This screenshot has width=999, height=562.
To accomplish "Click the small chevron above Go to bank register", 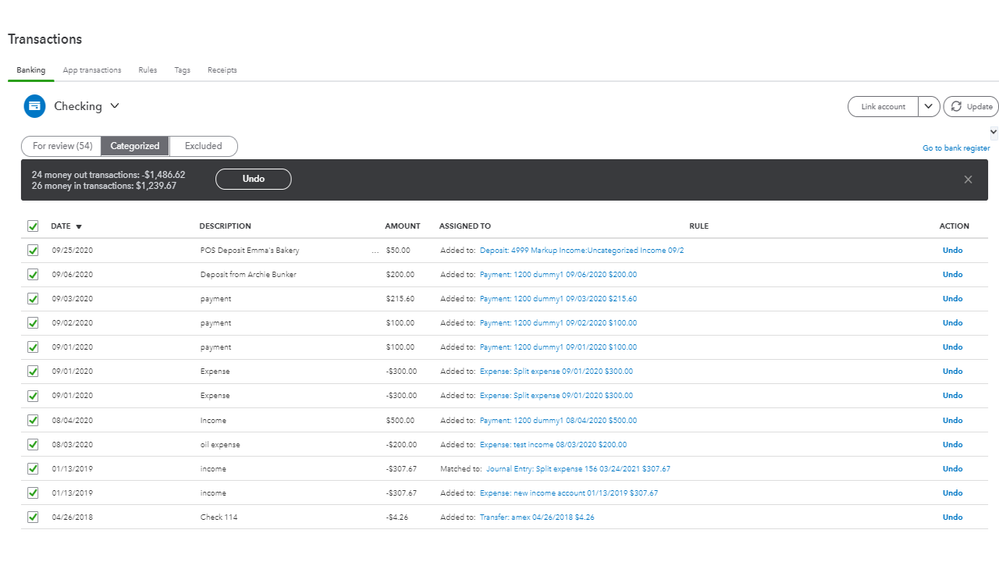I will coord(993,132).
